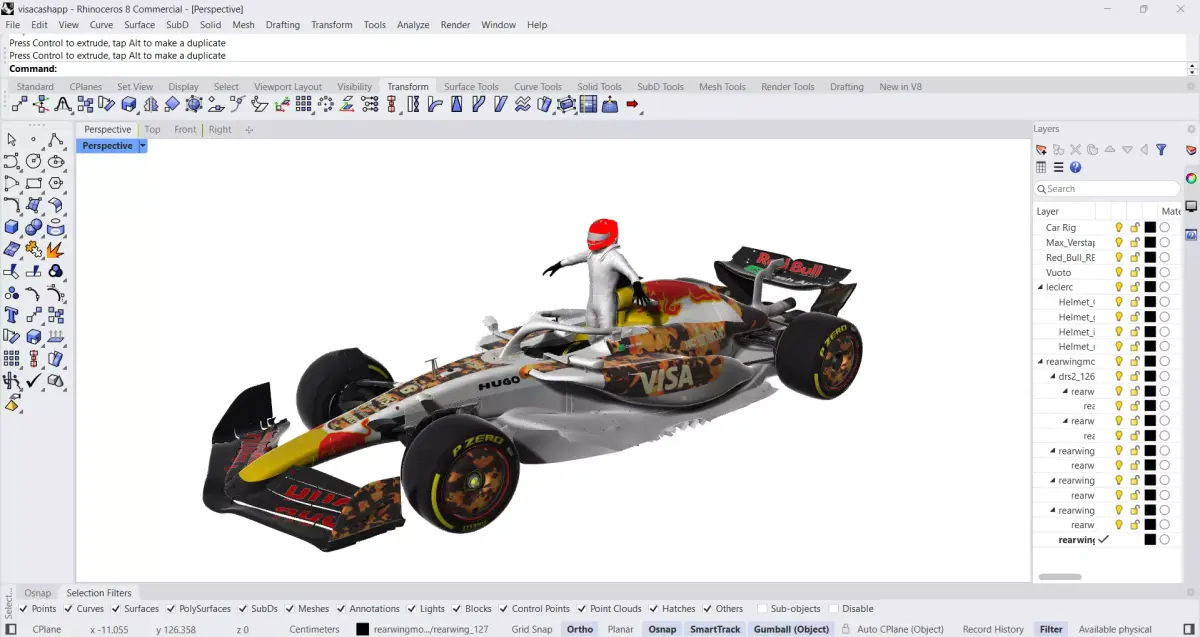Lock the Max_Verstappen layer
Image resolution: width=1200 pixels, height=637 pixels.
point(1135,243)
